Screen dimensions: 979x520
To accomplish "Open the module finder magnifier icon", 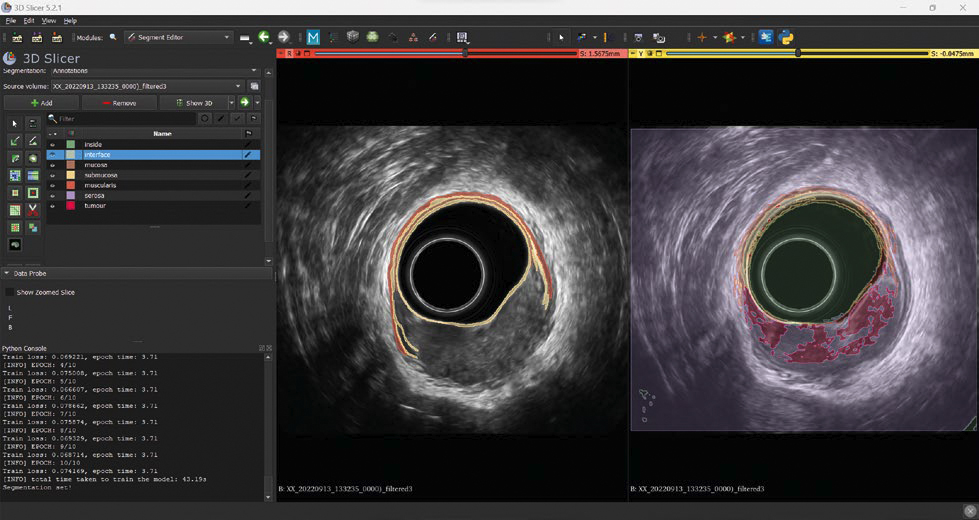I will tap(113, 37).
